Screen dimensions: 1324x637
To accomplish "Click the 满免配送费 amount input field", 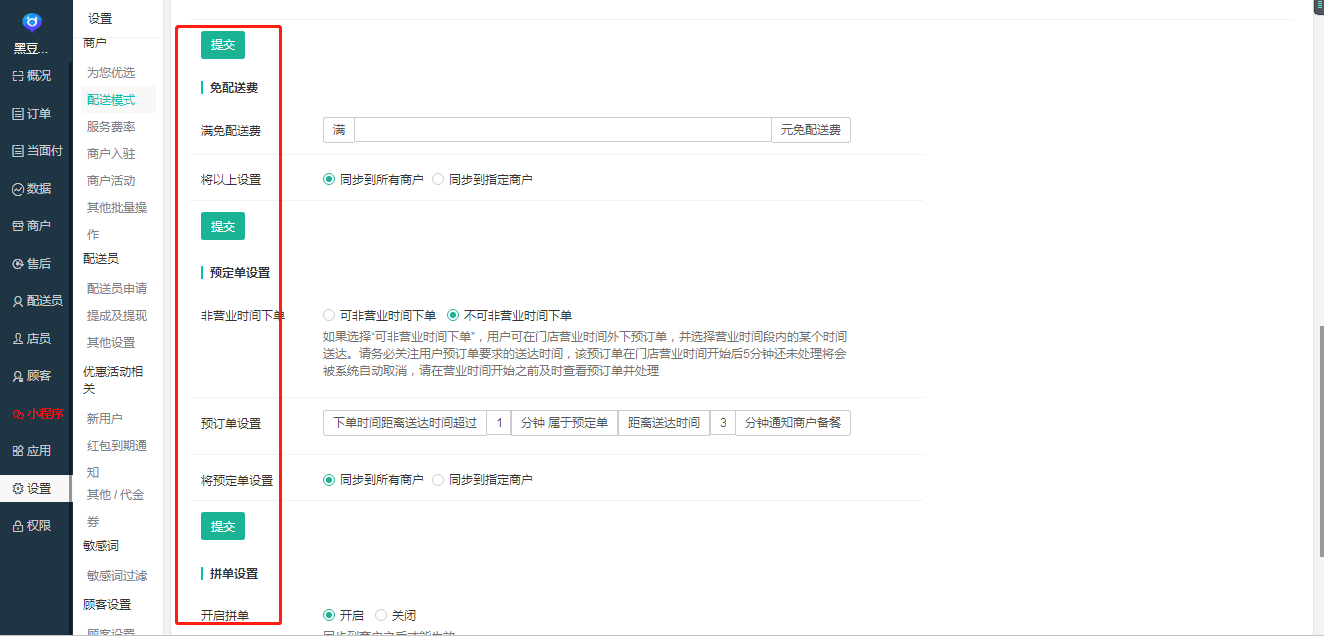I will pyautogui.click(x=563, y=130).
